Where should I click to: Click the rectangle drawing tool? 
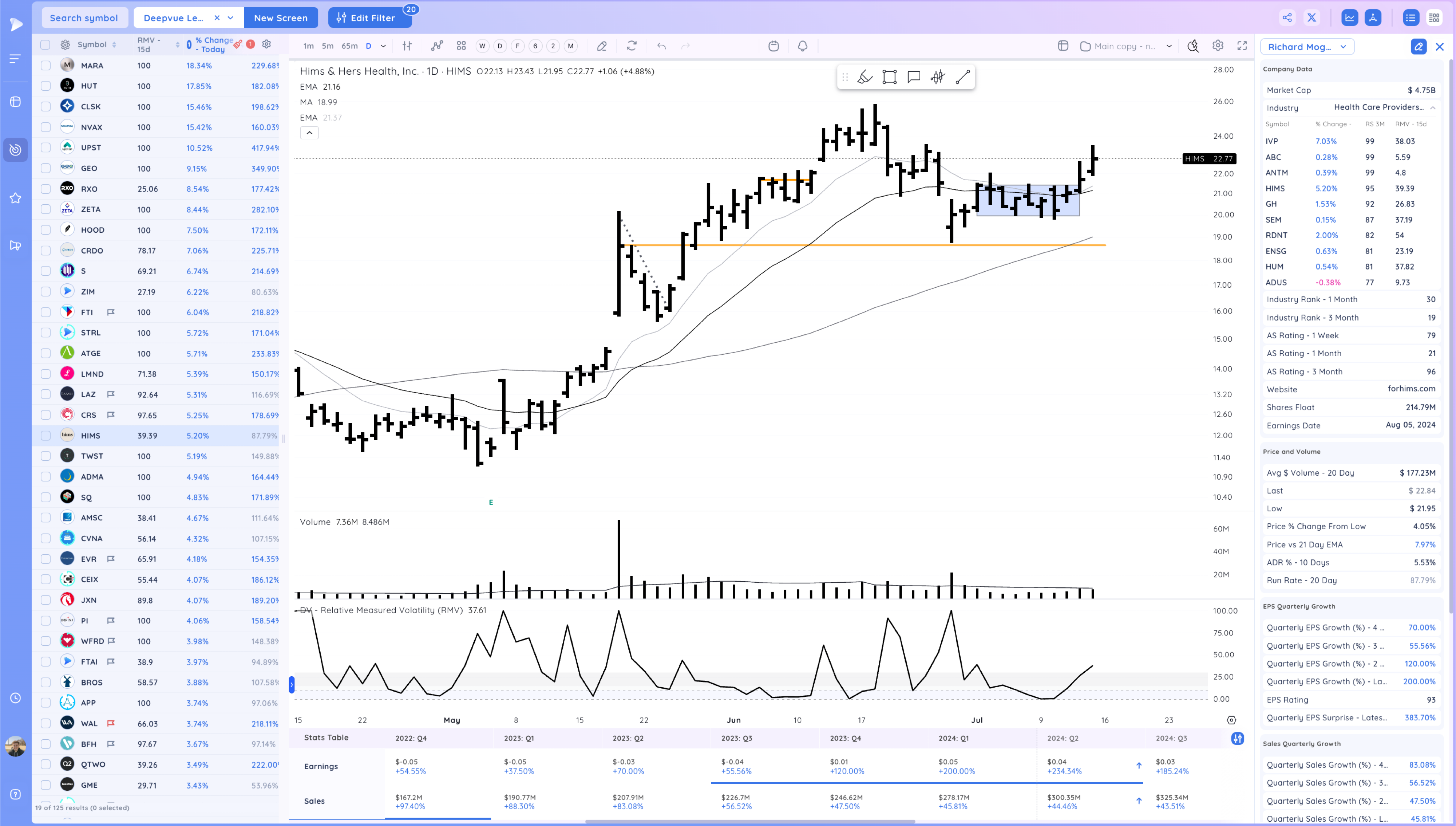(x=889, y=77)
